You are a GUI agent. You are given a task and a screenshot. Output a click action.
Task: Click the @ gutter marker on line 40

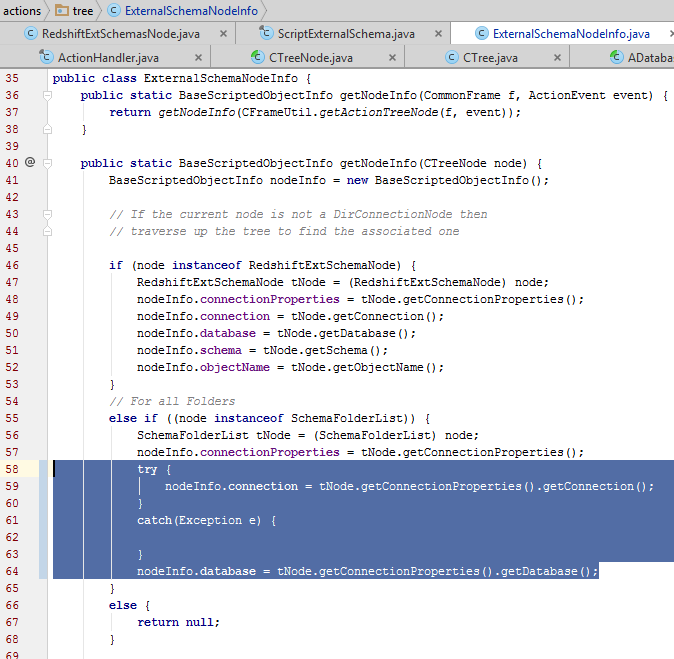click(30, 162)
